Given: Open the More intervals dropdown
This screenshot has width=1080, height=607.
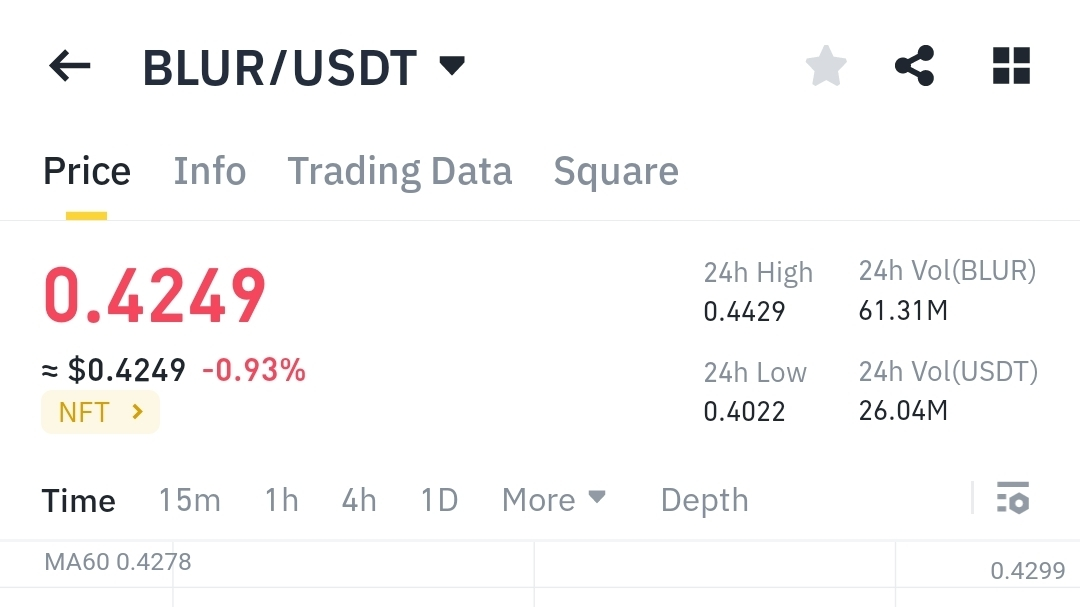Looking at the screenshot, I should coord(554,500).
